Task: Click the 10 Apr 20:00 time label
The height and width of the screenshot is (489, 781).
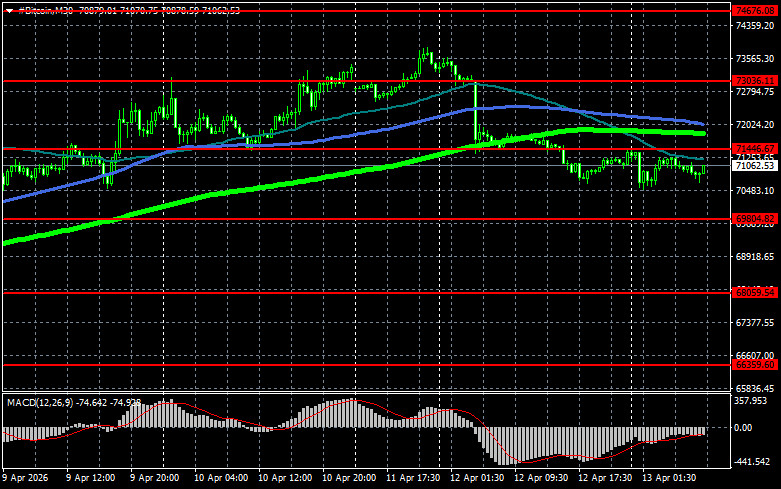Action: coord(349,478)
